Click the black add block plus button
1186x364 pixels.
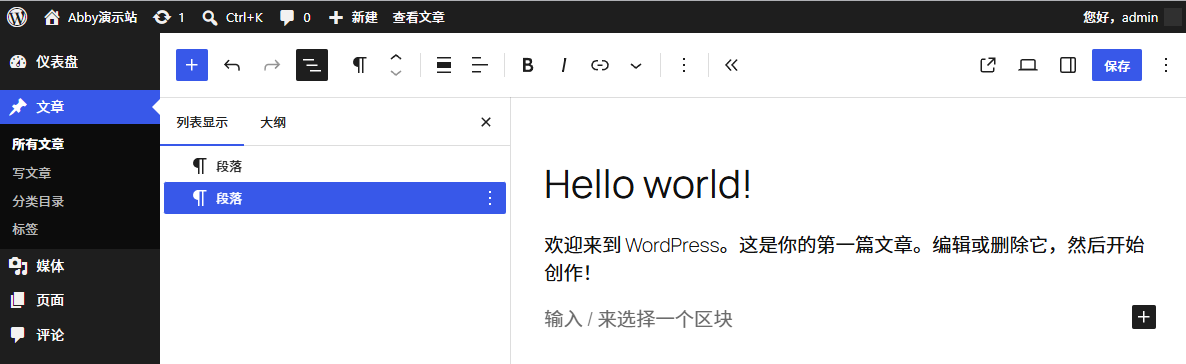click(x=1144, y=317)
